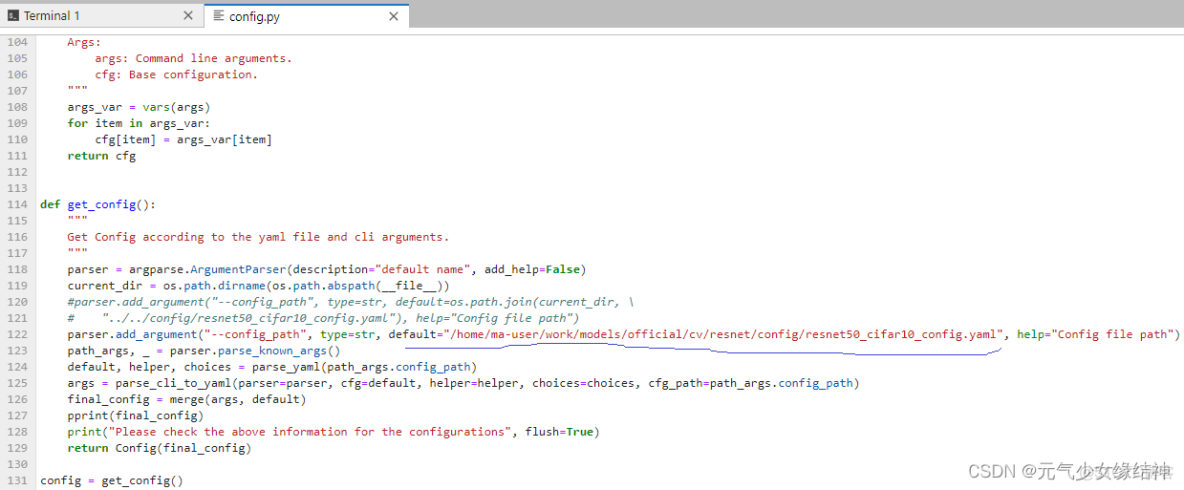Click 'config = get_config()' on last line
The image size is (1184, 490).
tap(112, 480)
